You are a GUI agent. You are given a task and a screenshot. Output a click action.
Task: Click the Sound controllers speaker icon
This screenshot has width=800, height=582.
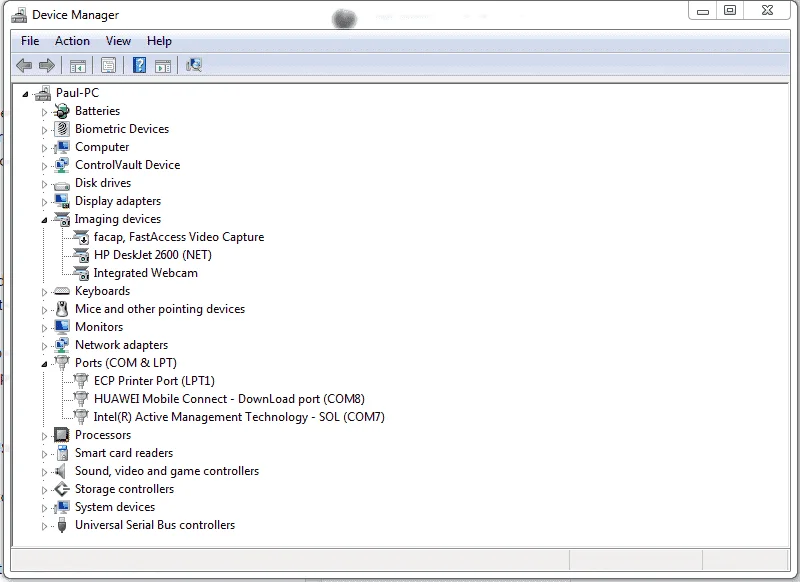pyautogui.click(x=61, y=471)
